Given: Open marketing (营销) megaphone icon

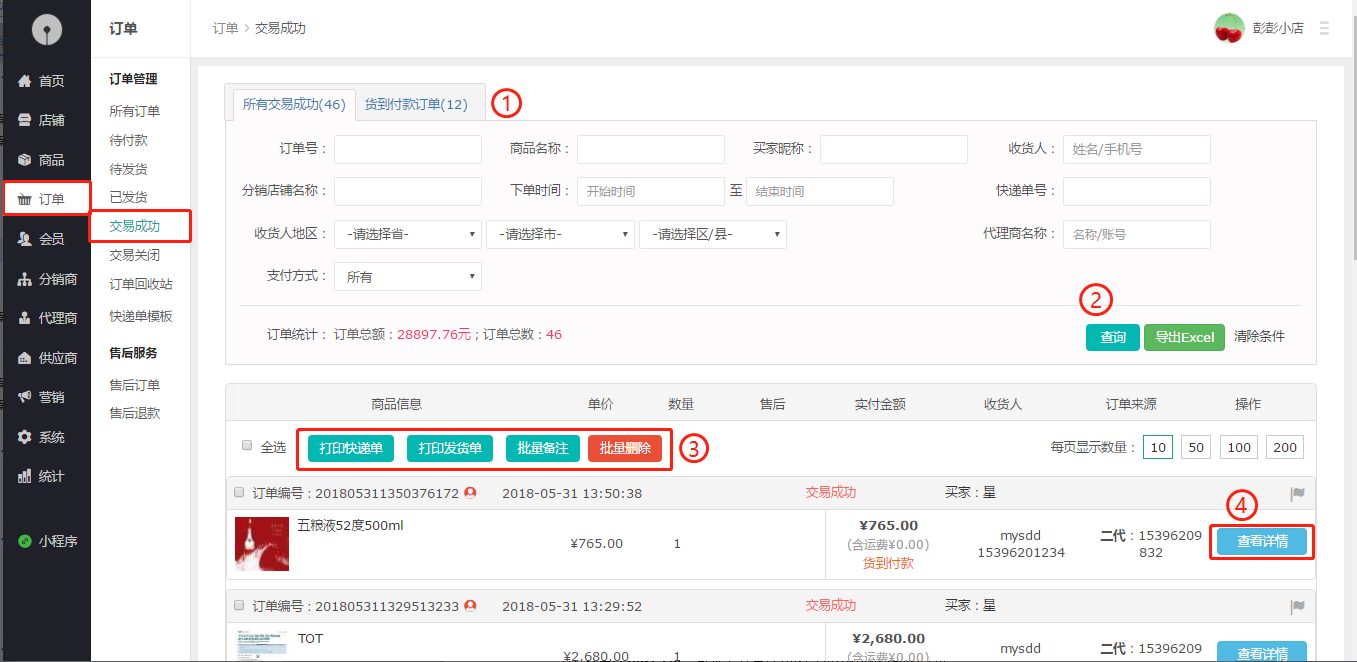Looking at the screenshot, I should [25, 397].
